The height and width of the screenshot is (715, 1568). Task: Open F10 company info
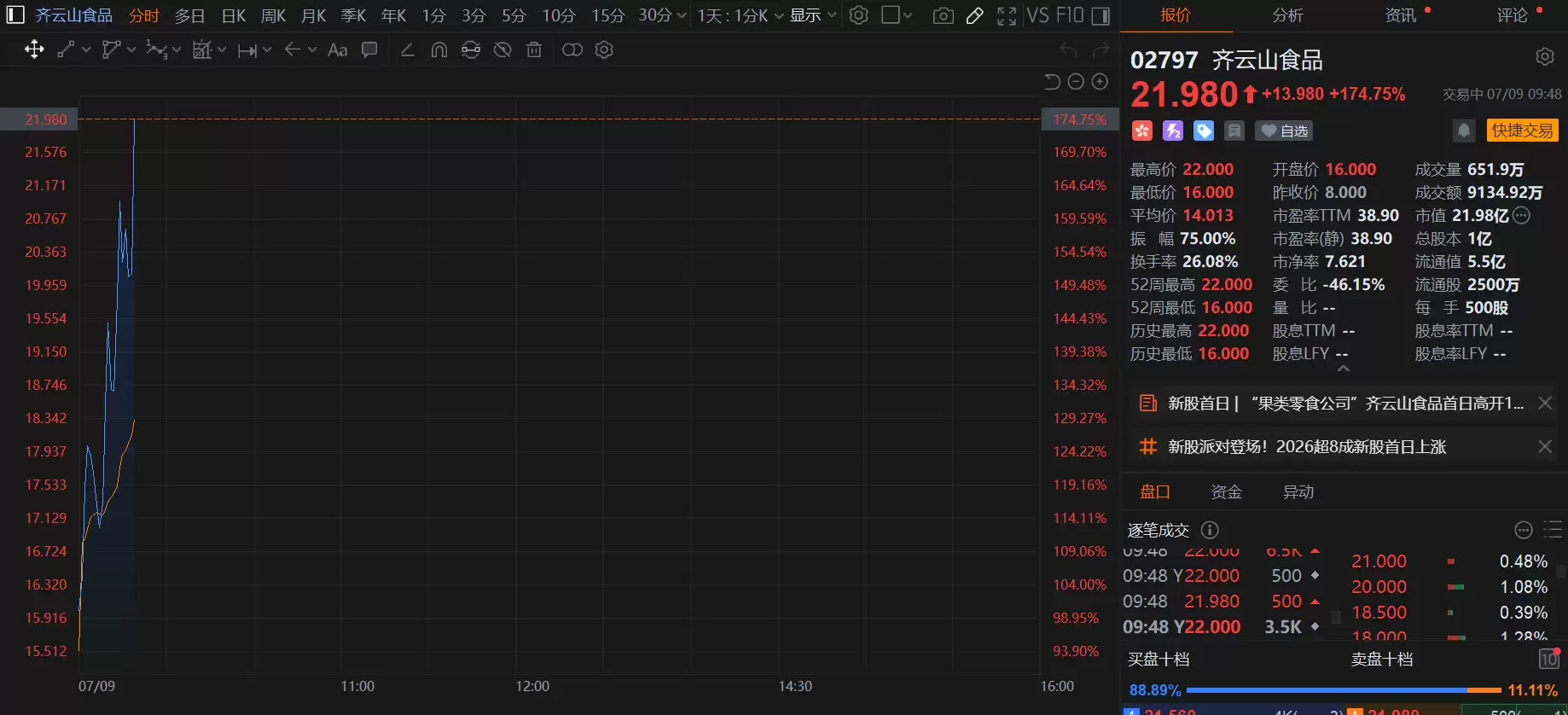pos(1070,15)
